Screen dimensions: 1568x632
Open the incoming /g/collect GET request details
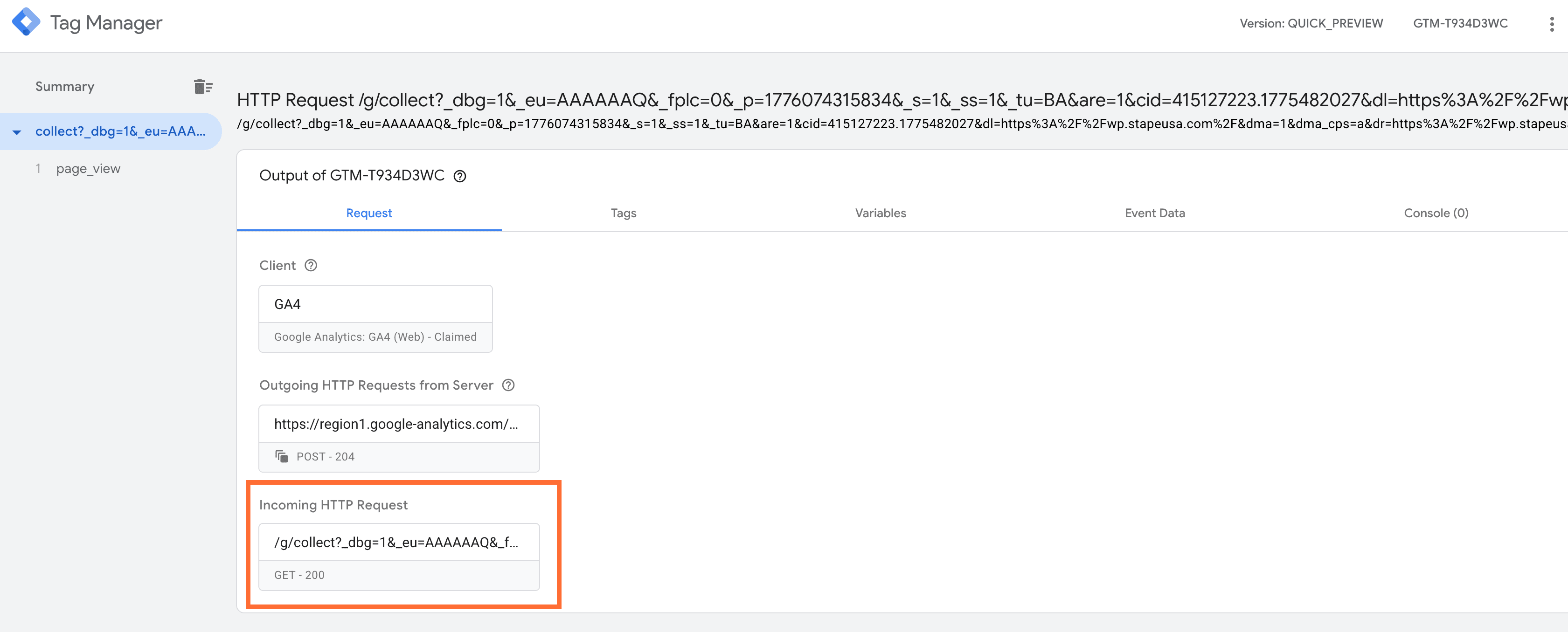click(399, 542)
